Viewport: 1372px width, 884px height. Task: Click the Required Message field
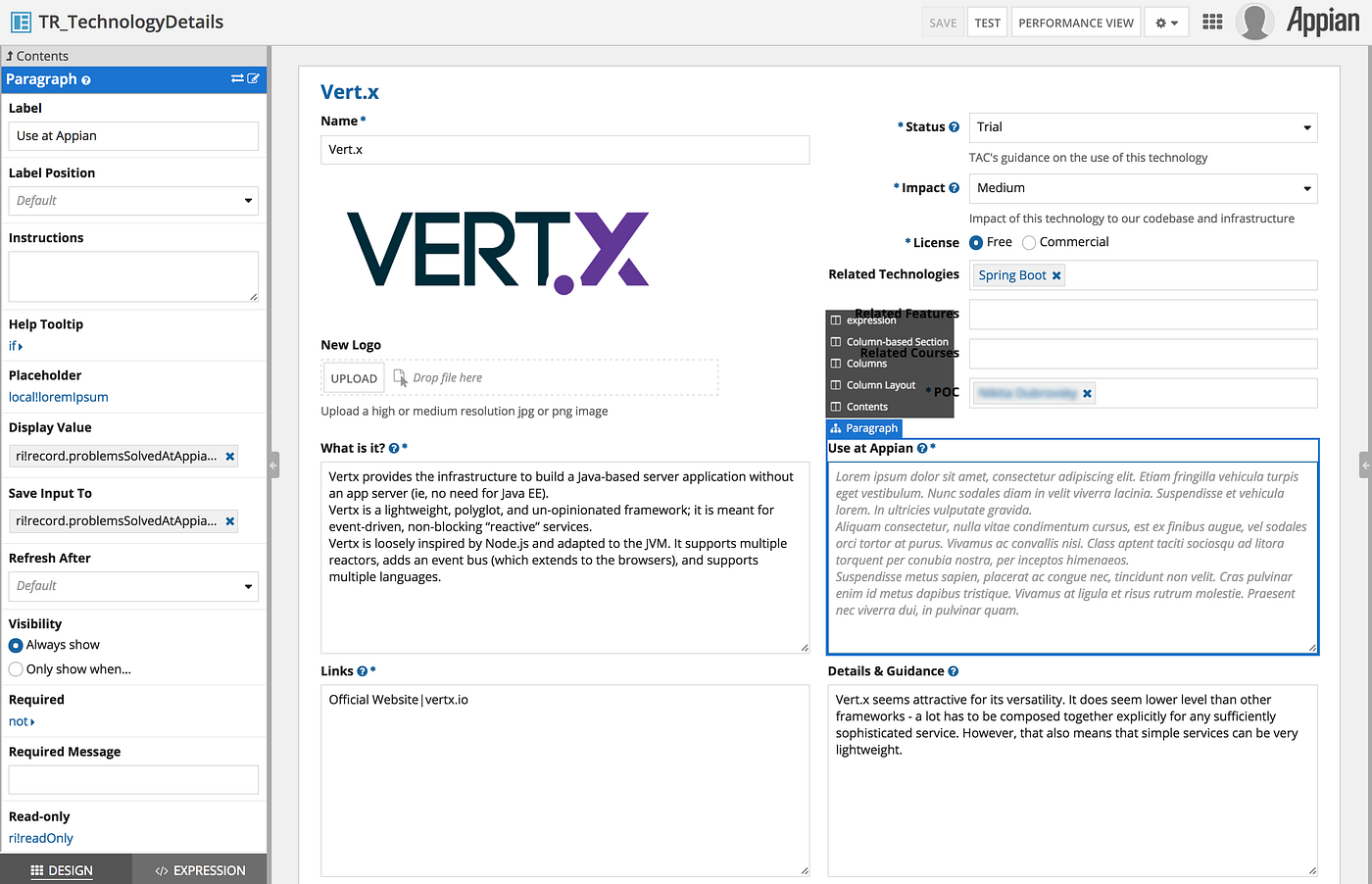[x=133, y=780]
